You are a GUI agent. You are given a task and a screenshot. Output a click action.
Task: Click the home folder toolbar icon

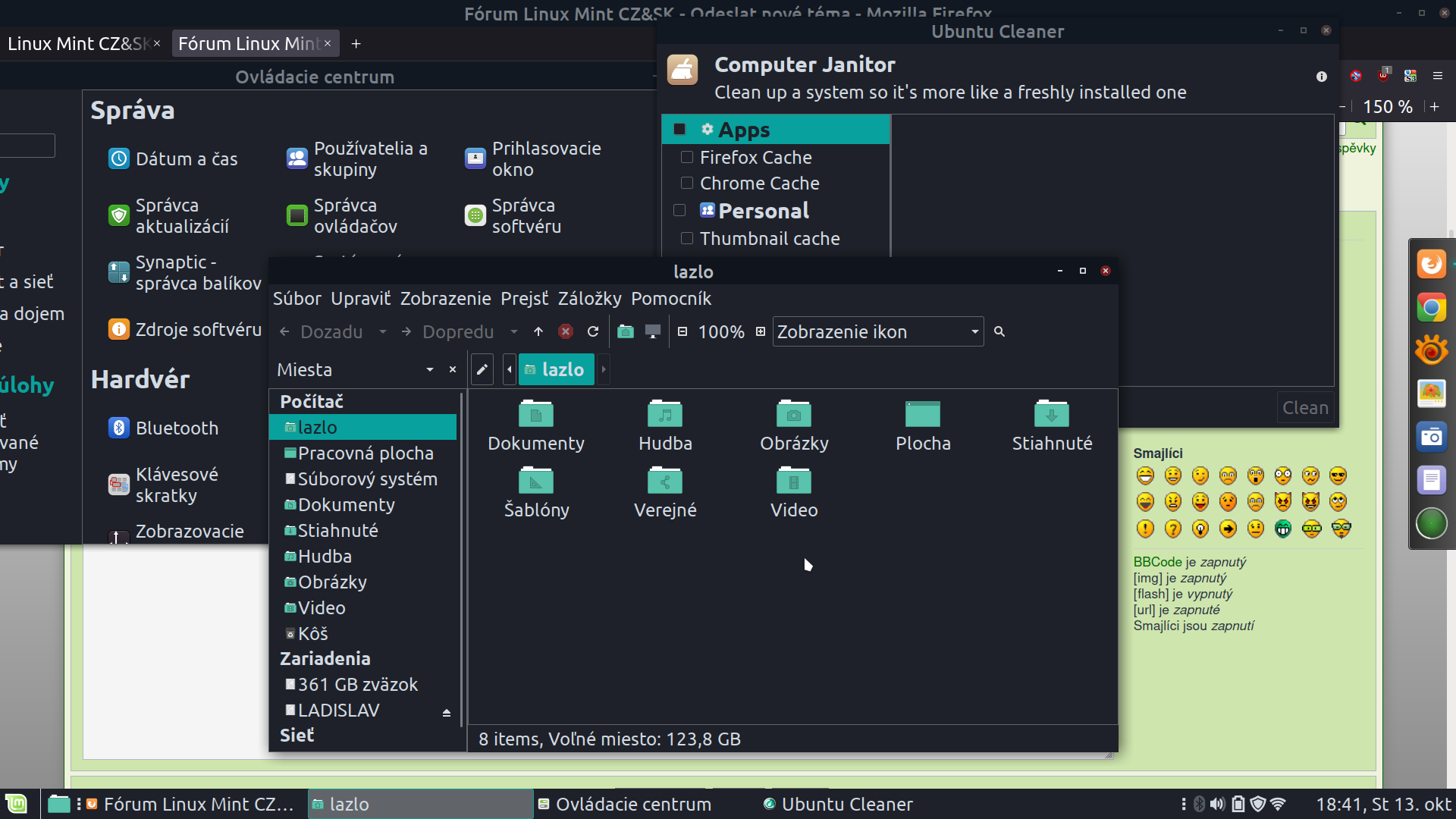(x=625, y=331)
